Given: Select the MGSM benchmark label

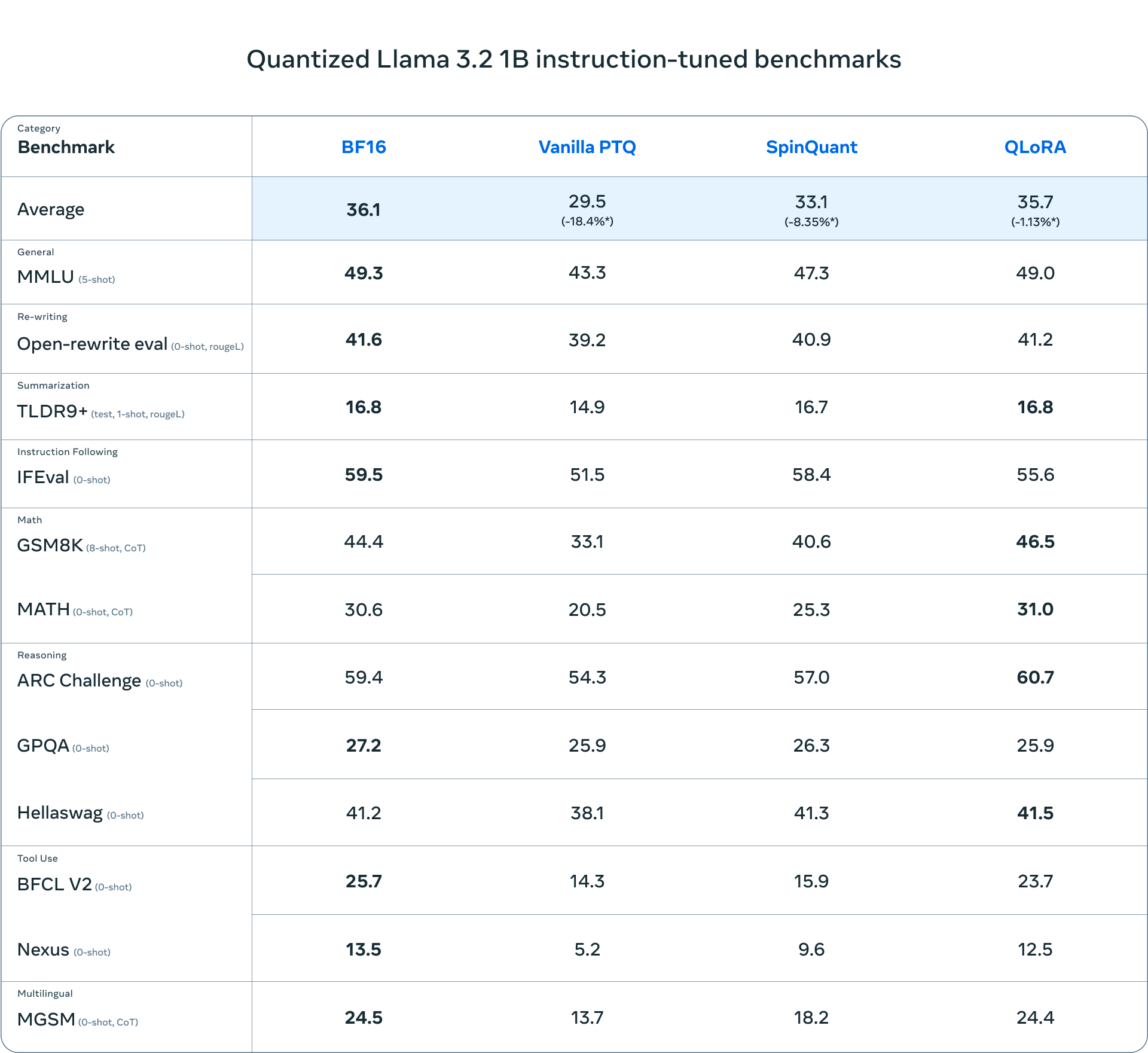Looking at the screenshot, I should 46,1020.
